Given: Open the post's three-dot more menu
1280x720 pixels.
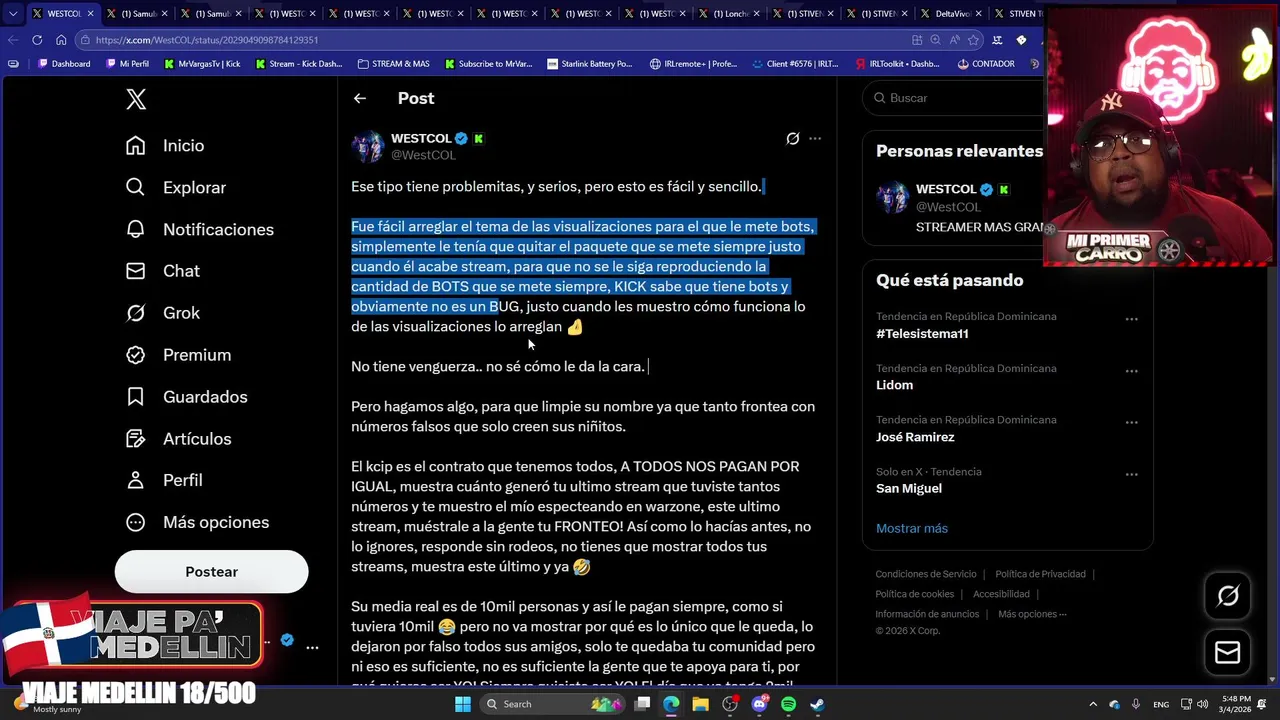Looking at the screenshot, I should [815, 138].
